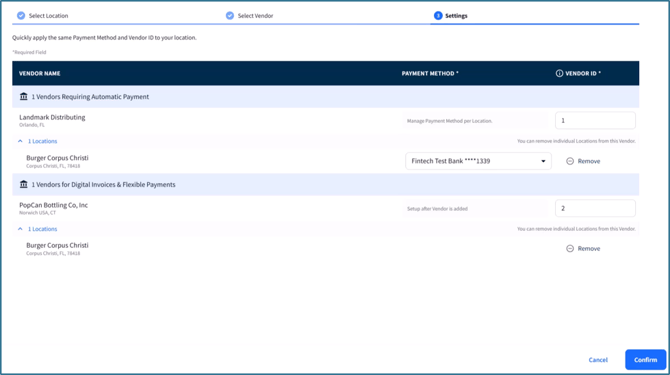Click the Select Location step checkmark icon
This screenshot has width=670, height=375.
click(21, 16)
